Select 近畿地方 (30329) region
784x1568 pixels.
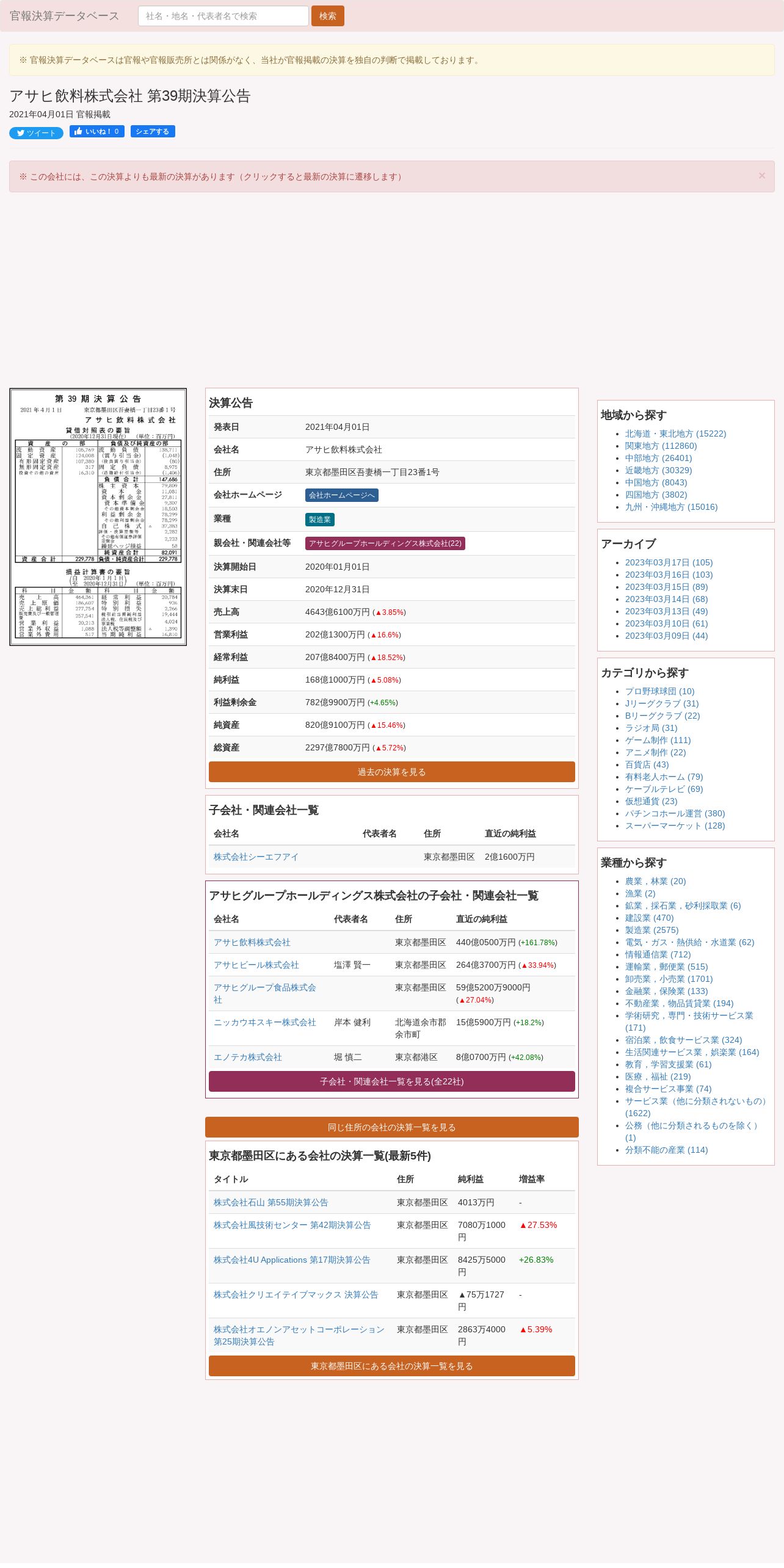[x=658, y=470]
